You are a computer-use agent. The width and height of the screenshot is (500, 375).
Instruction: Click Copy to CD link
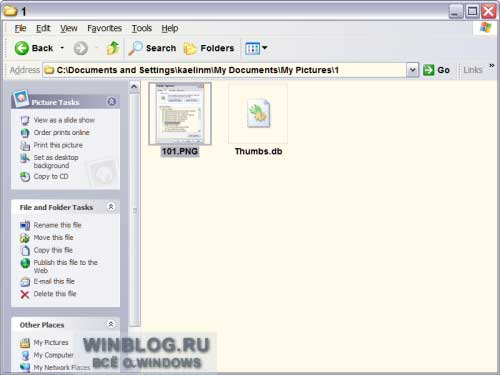pos(51,177)
